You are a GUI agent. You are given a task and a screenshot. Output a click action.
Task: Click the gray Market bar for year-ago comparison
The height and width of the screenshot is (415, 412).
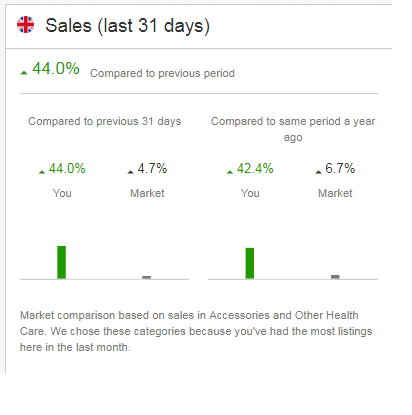335,277
